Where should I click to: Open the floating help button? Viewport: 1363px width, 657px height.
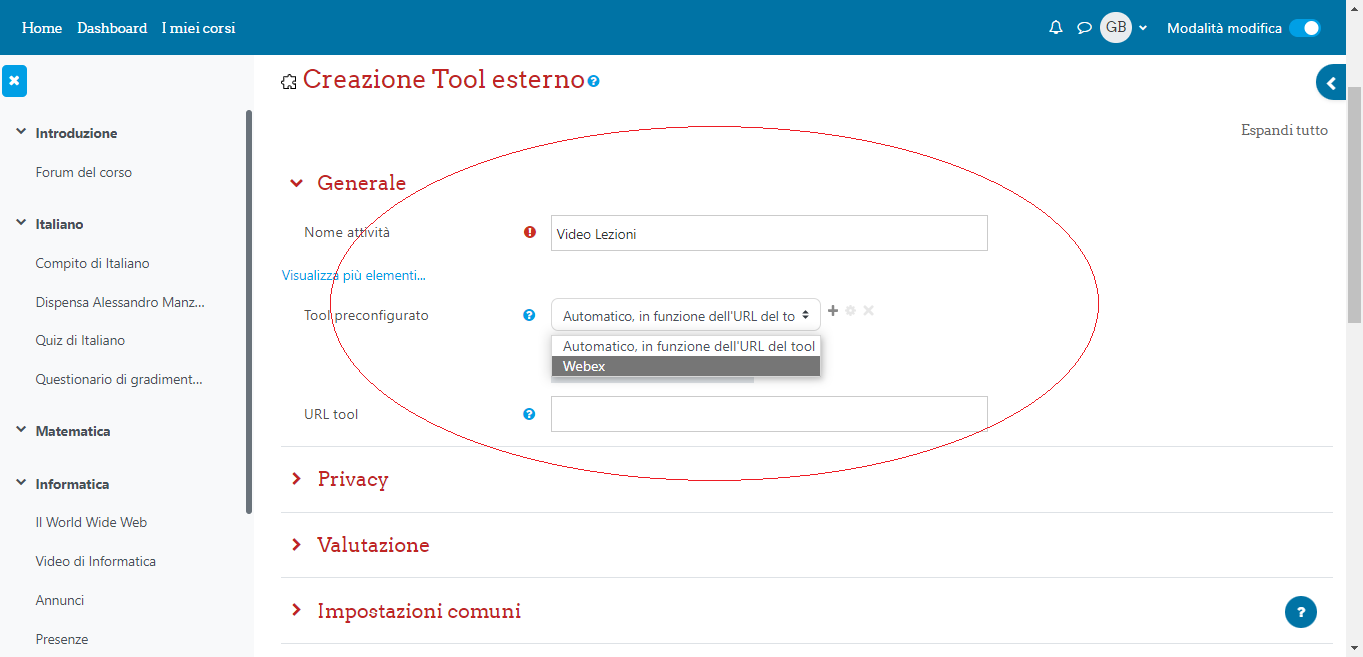pyautogui.click(x=1301, y=612)
